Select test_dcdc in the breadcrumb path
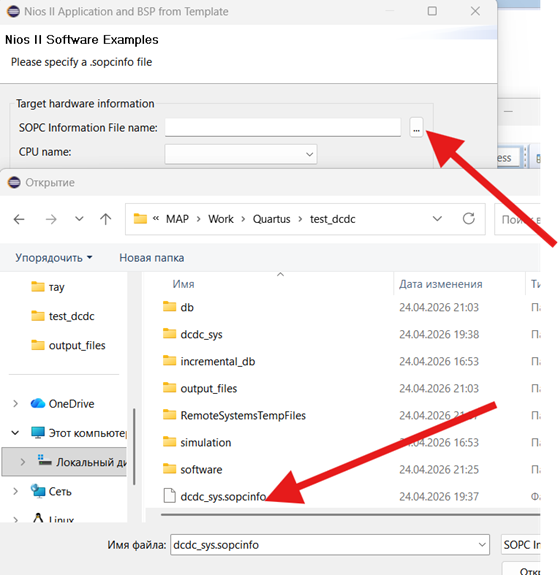Image resolution: width=558 pixels, height=575 pixels. pos(333,219)
